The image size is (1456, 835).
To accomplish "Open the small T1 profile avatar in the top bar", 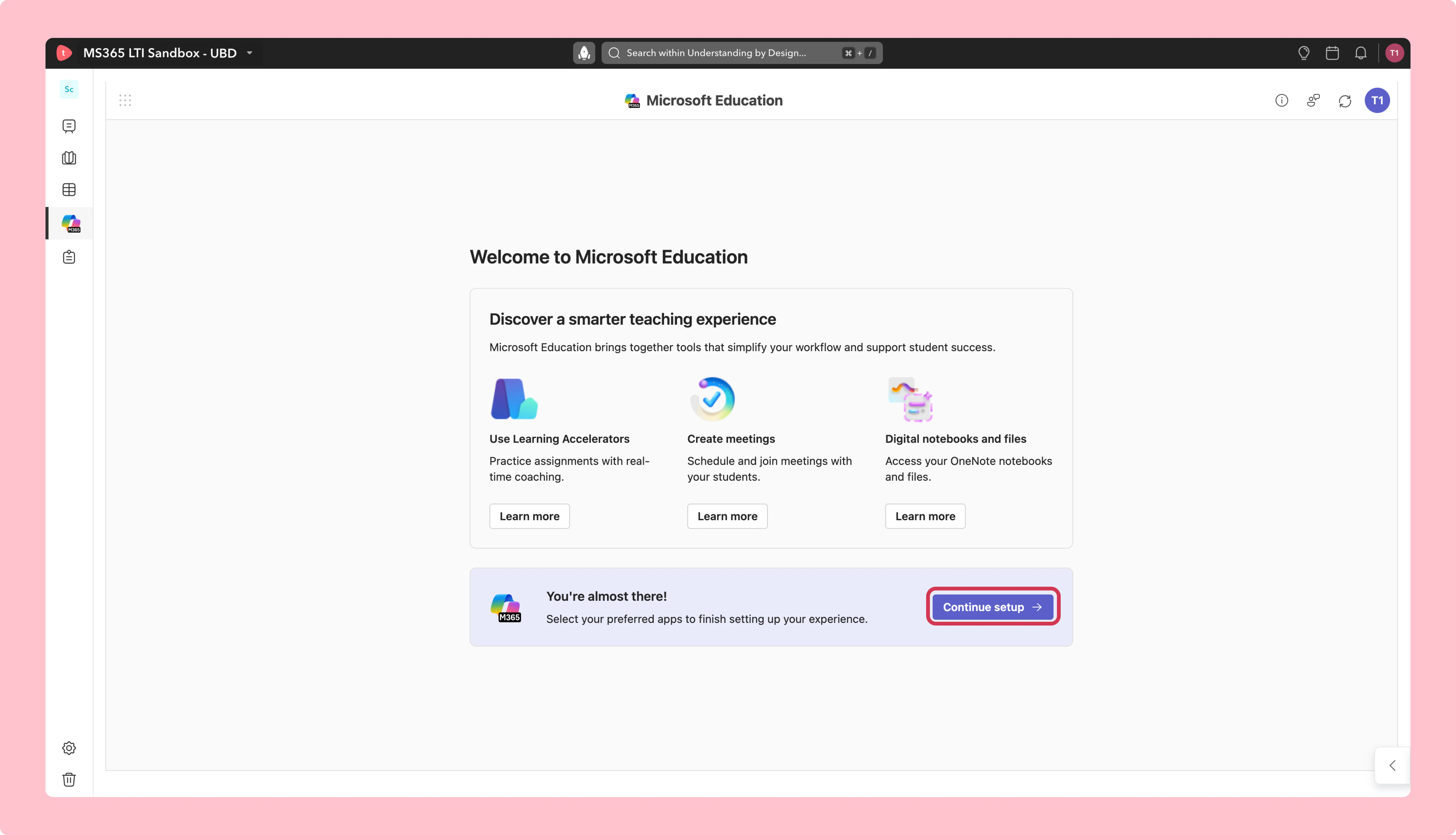I will (x=1394, y=53).
